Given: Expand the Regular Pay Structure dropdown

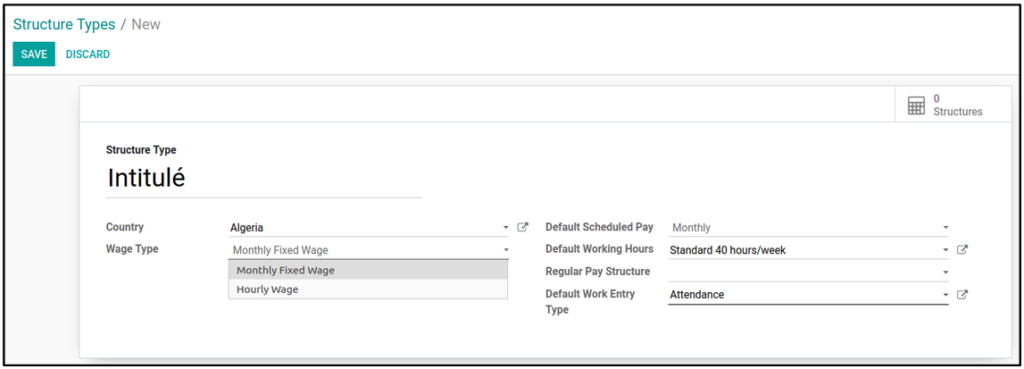Looking at the screenshot, I should [808, 272].
